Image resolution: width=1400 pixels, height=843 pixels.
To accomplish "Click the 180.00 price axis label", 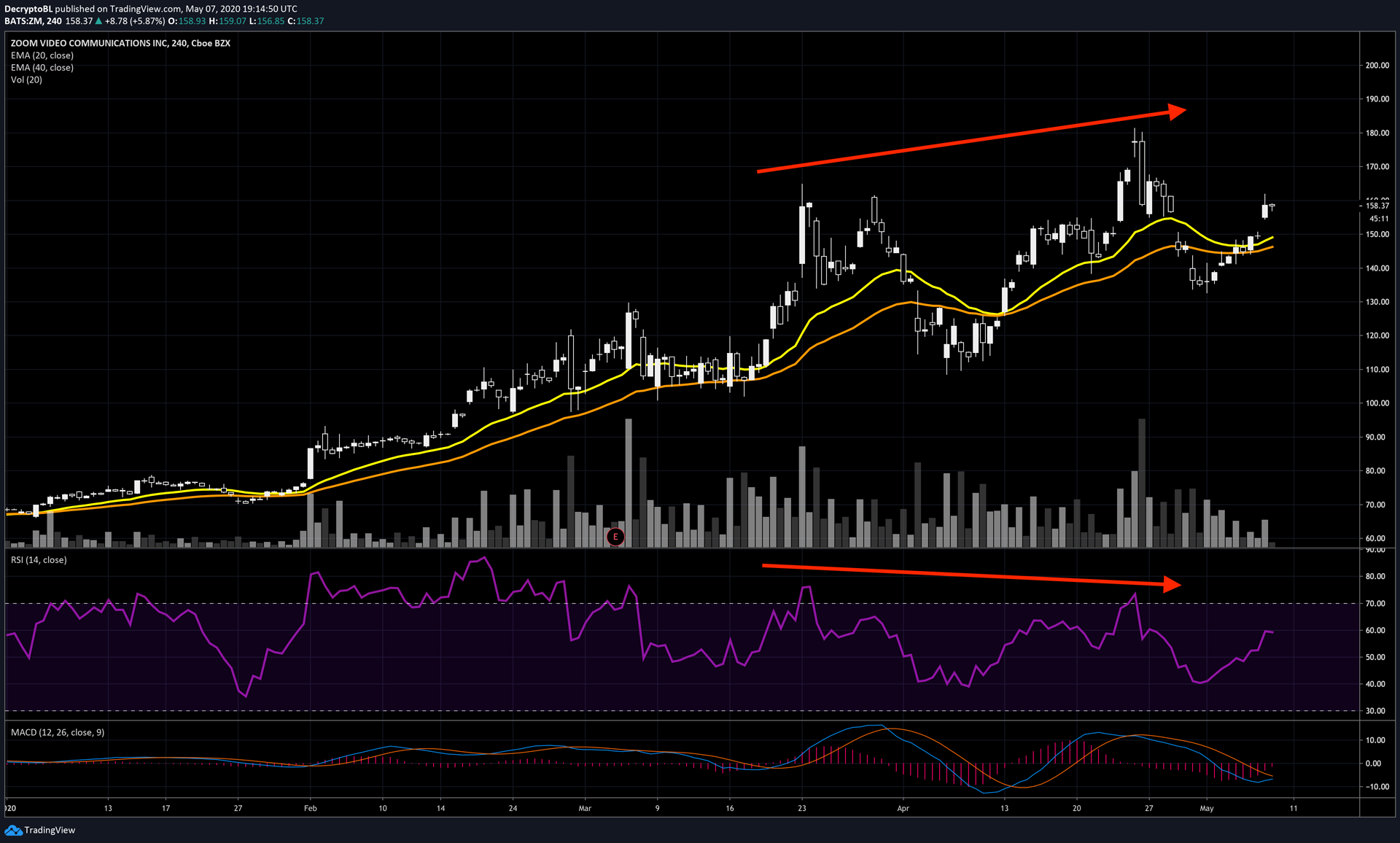I will pyautogui.click(x=1377, y=133).
